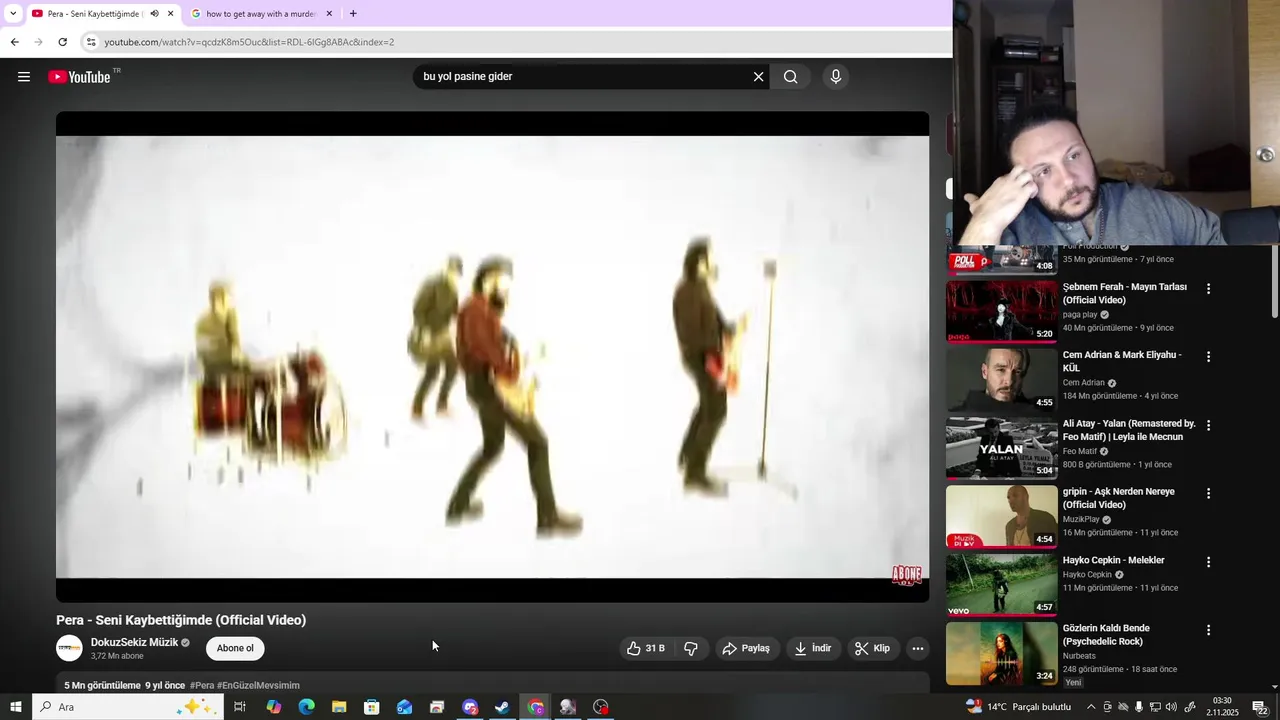Click the #Pera hashtag

coord(202,685)
